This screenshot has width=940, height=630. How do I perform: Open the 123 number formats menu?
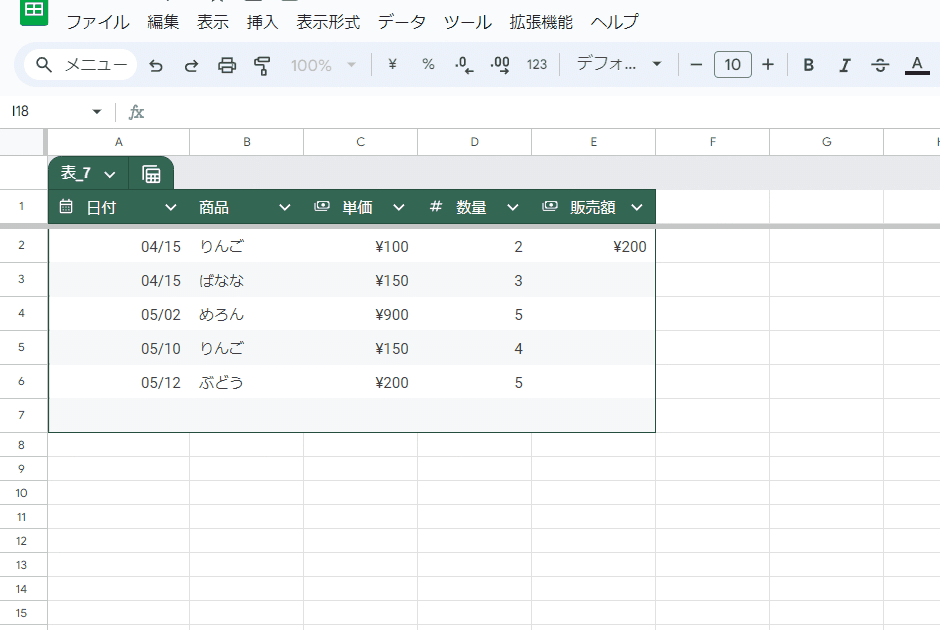coord(537,64)
